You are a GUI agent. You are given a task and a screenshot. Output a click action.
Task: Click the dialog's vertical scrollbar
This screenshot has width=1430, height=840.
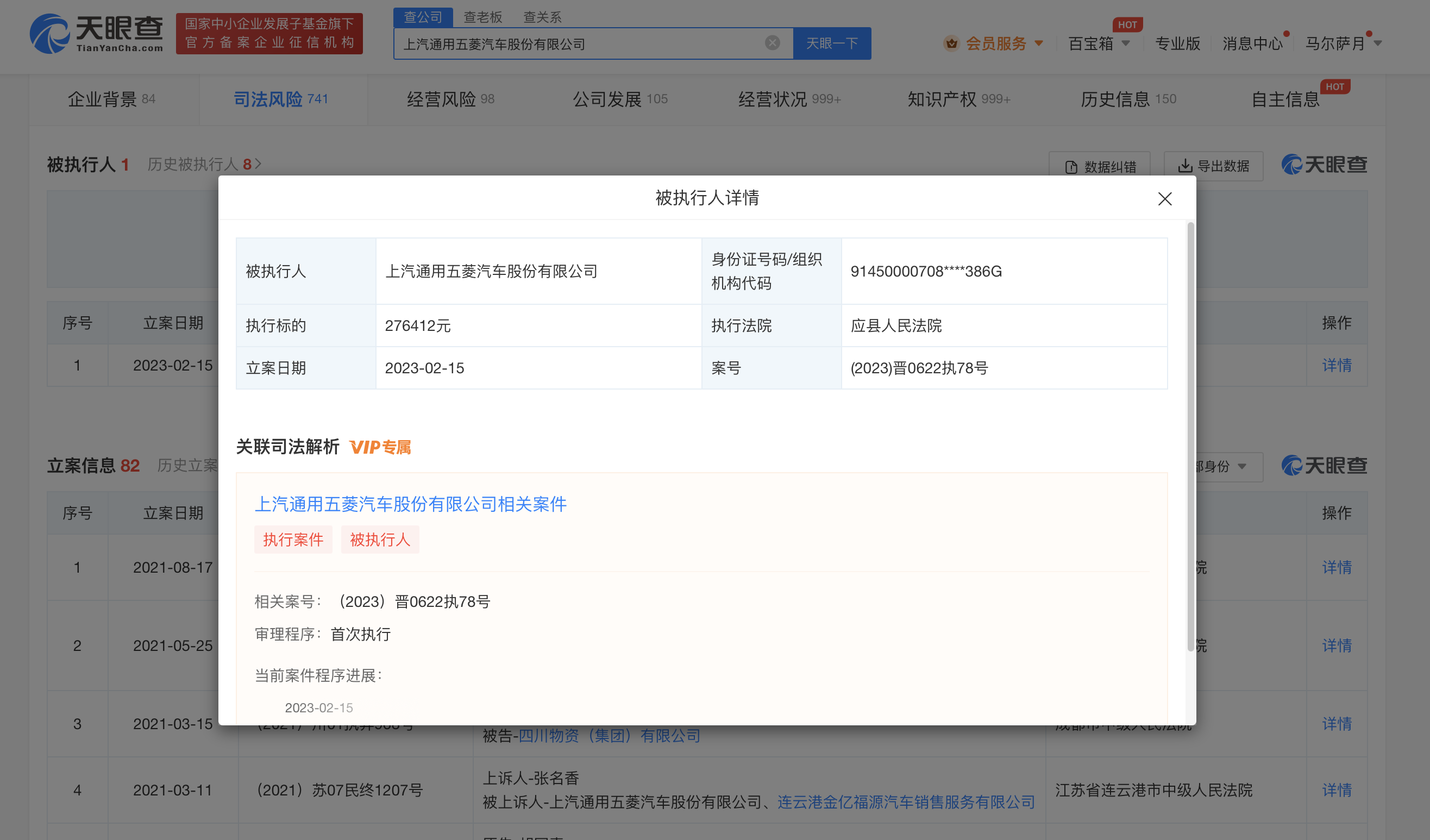[x=1190, y=437]
